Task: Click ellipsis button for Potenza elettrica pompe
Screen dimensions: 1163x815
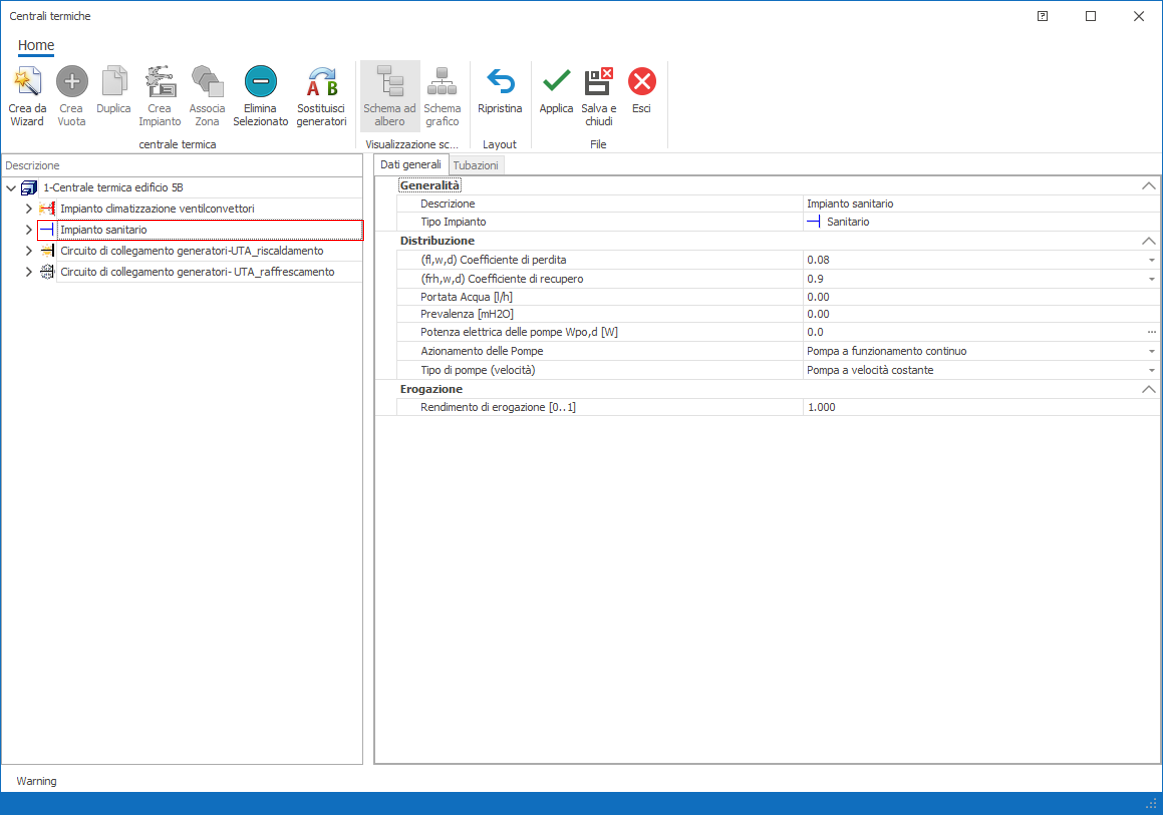Action: click(1151, 332)
